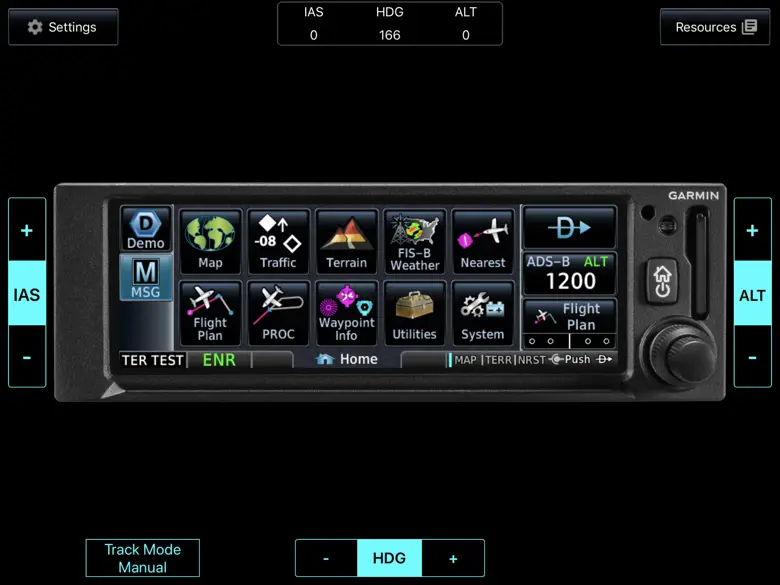Image resolution: width=780 pixels, height=585 pixels.
Task: Select MAP in the knob shortcut bar
Action: [466, 360]
